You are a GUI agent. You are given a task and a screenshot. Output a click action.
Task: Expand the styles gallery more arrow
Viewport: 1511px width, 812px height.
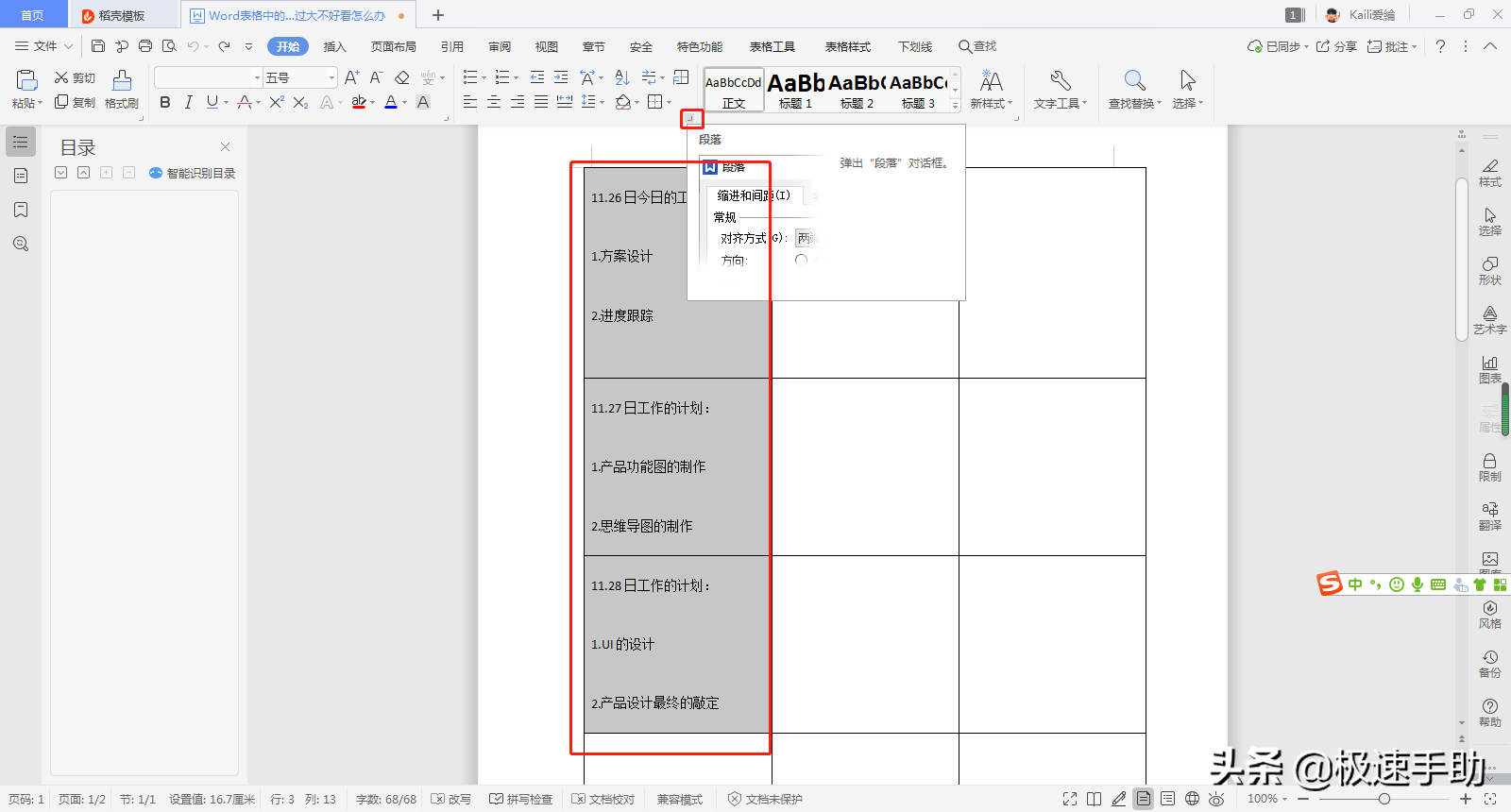pos(955,106)
